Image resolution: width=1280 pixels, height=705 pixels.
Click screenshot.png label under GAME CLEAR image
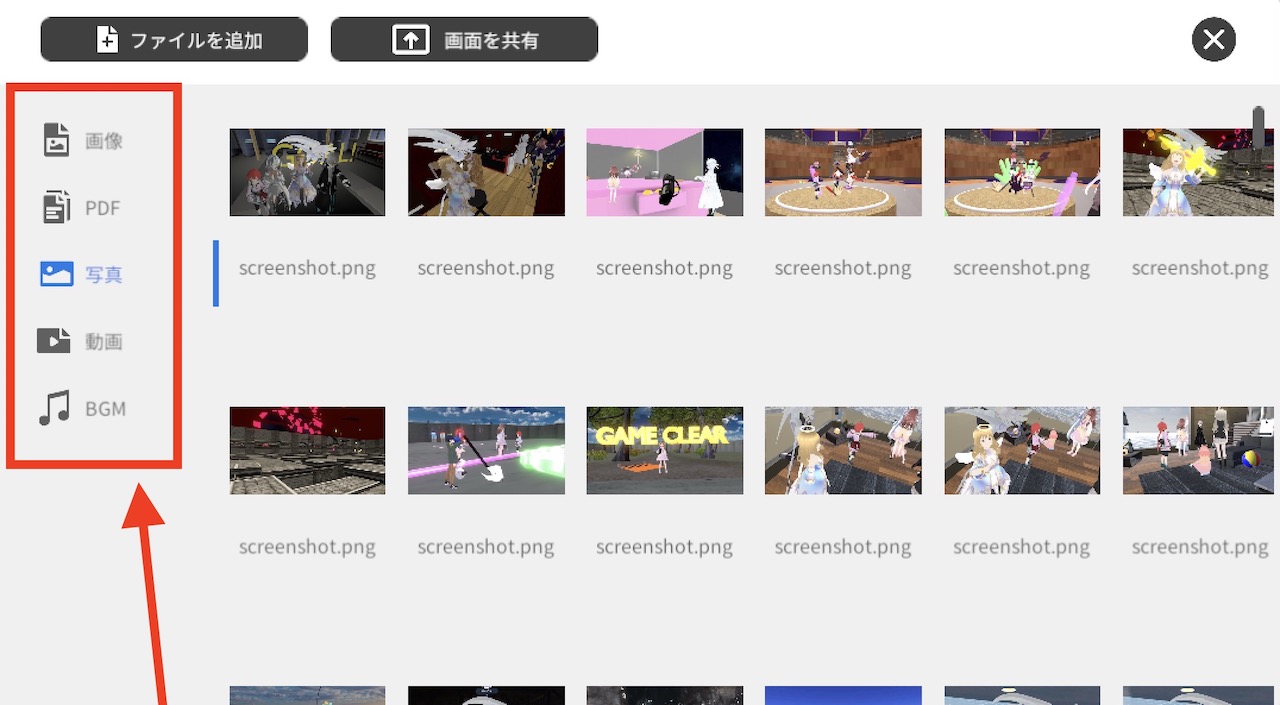pyautogui.click(x=664, y=547)
